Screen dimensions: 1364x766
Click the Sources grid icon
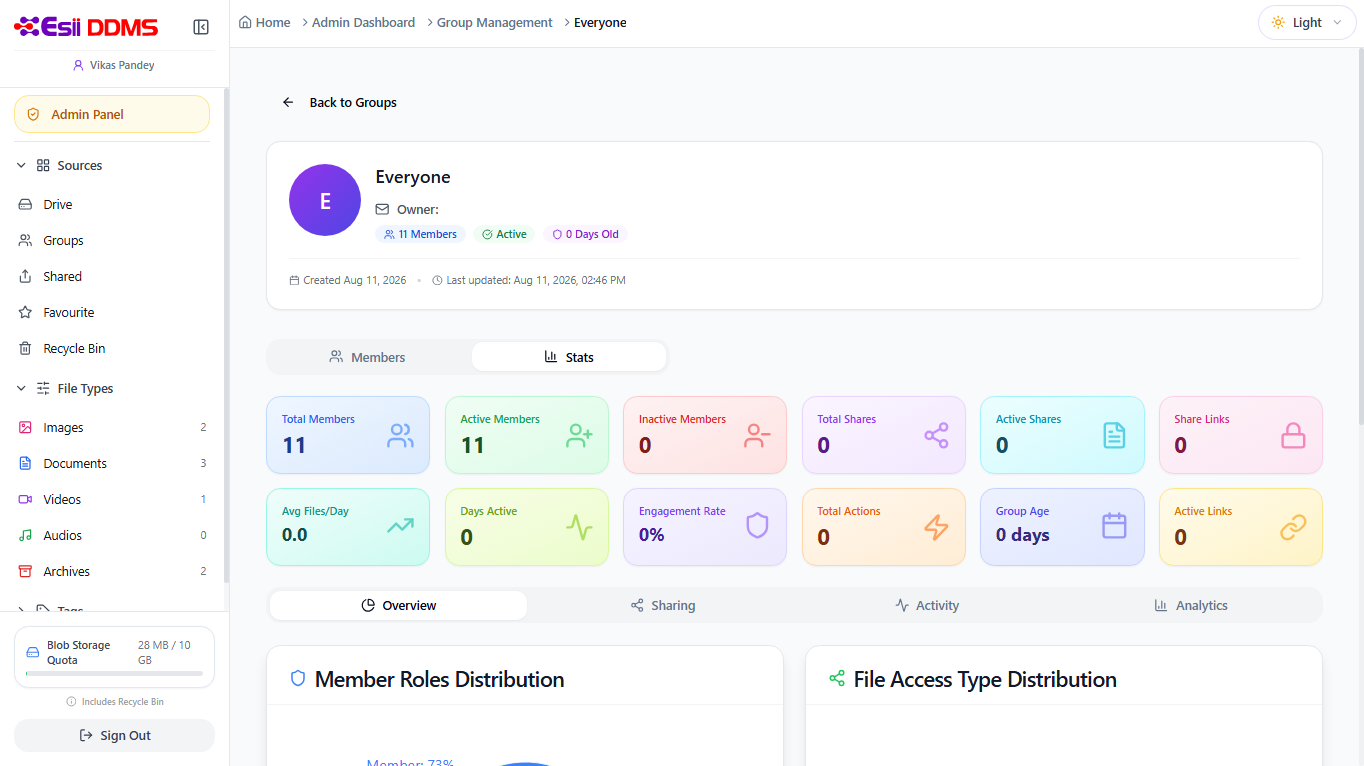tap(43, 165)
